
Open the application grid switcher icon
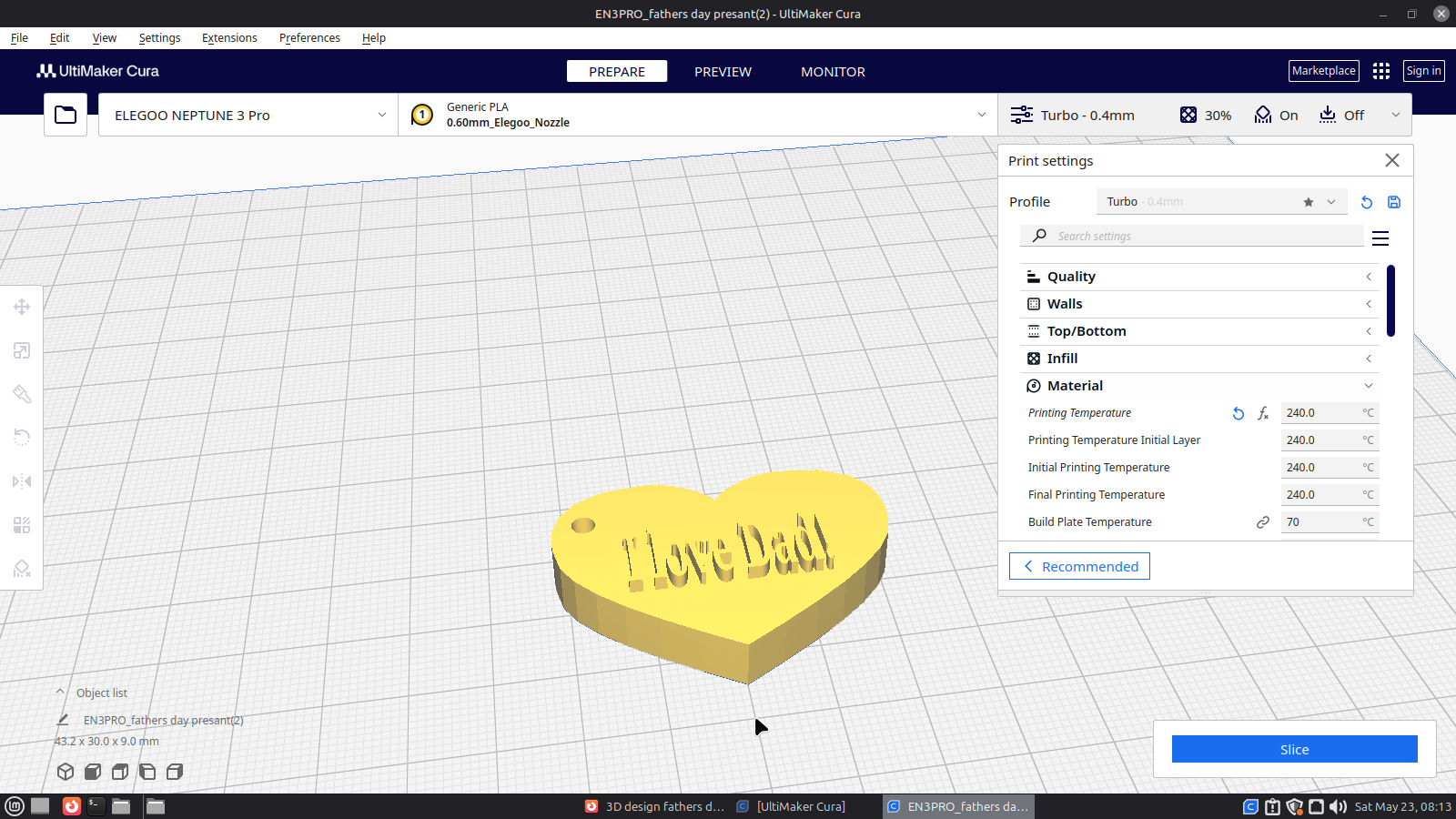pyautogui.click(x=1381, y=71)
